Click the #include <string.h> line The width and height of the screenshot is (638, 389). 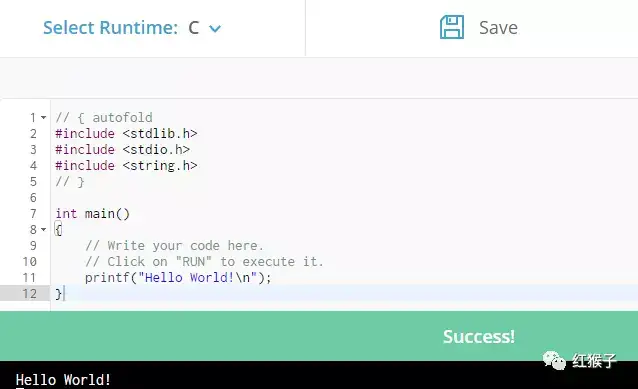click(126, 166)
